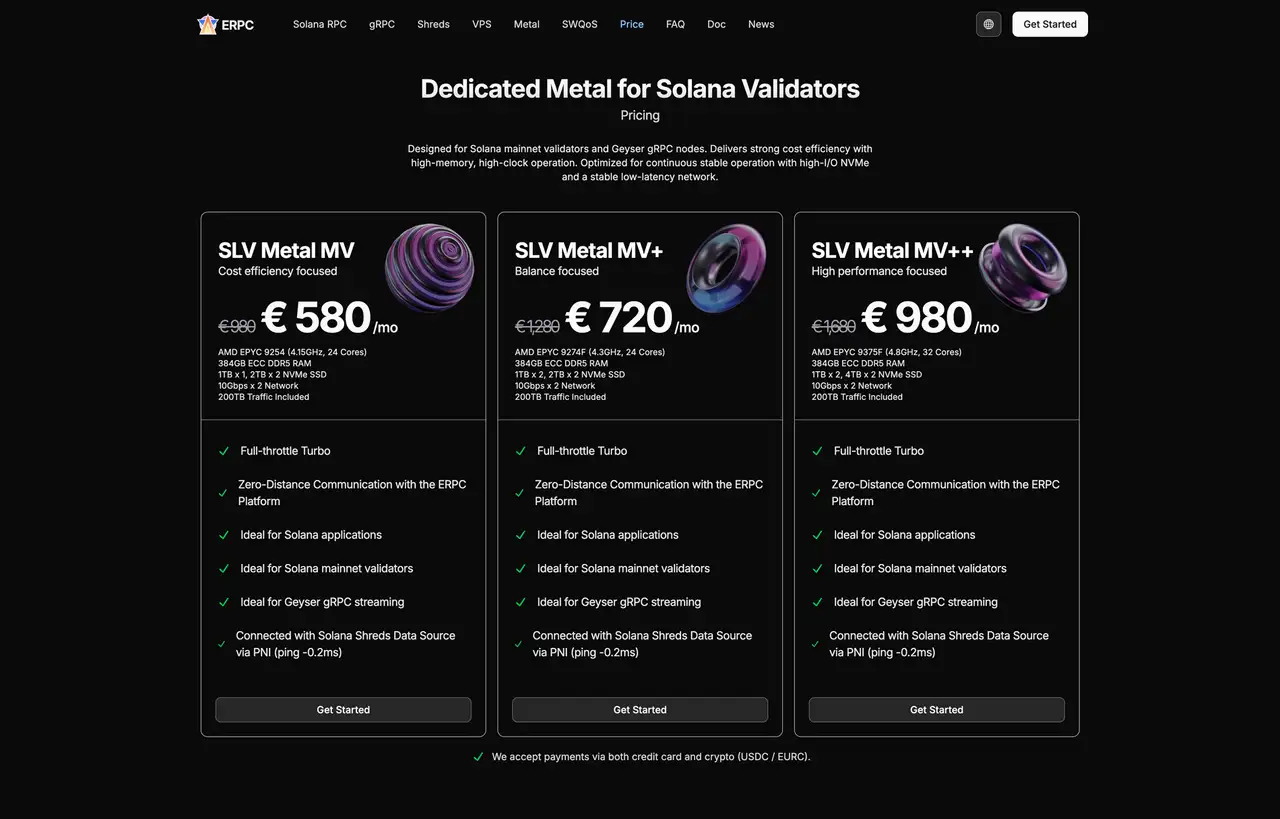Click checkmark beside payment acceptance note
Screen dimensions: 1280x819
coord(478,757)
